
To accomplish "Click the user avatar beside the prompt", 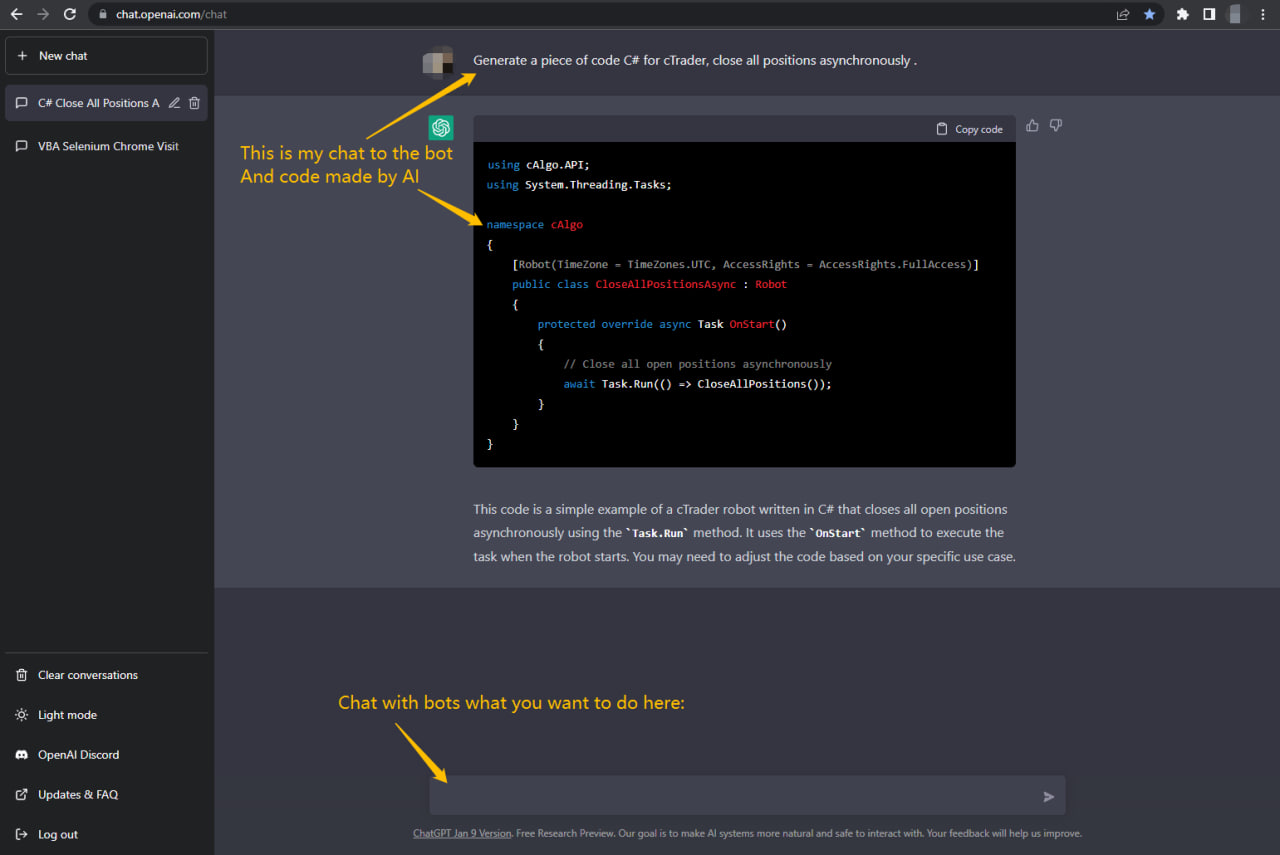I will (438, 62).
